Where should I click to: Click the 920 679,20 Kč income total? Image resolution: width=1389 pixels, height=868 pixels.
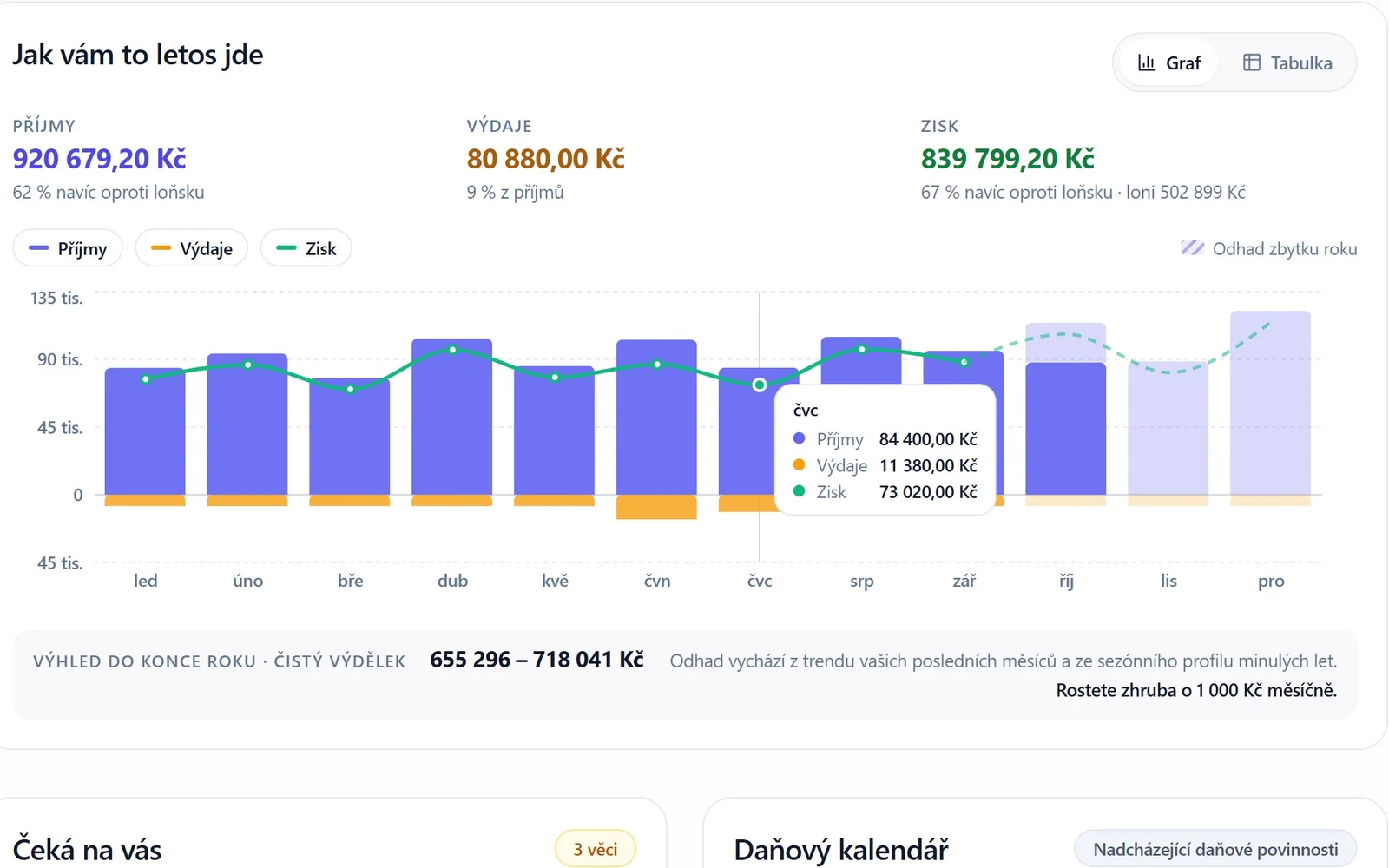100,159
